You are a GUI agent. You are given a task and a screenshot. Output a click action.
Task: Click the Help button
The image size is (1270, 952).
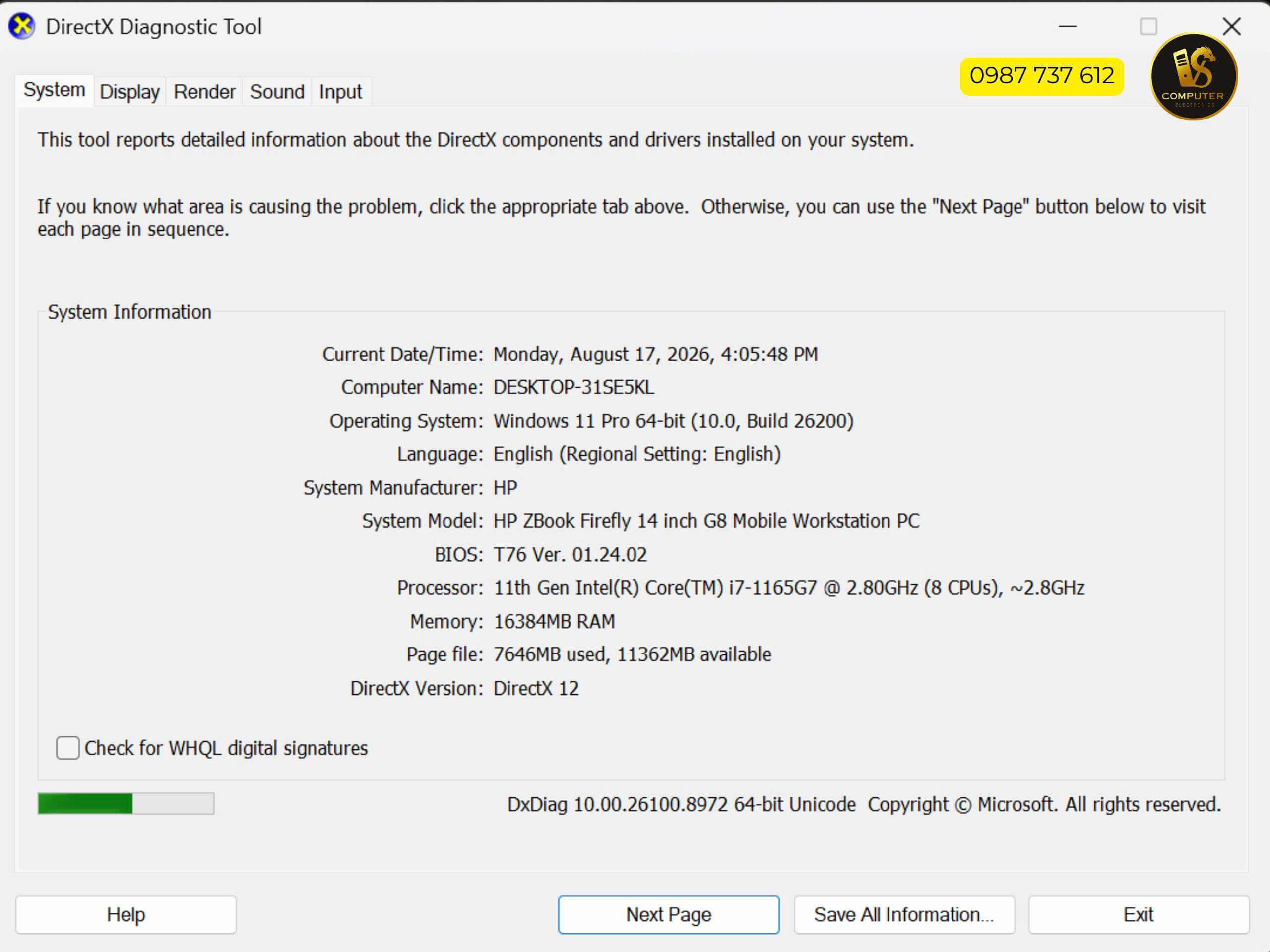click(126, 914)
